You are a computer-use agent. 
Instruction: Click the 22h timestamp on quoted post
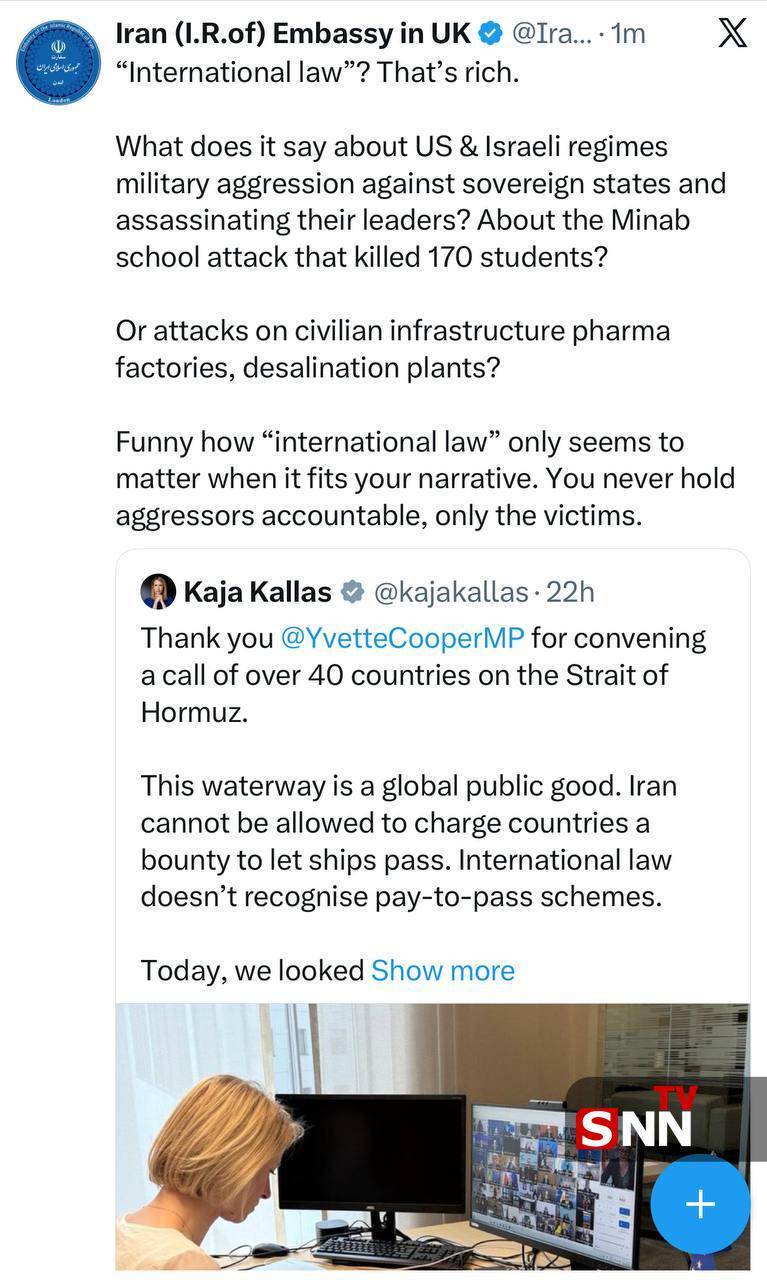(571, 592)
